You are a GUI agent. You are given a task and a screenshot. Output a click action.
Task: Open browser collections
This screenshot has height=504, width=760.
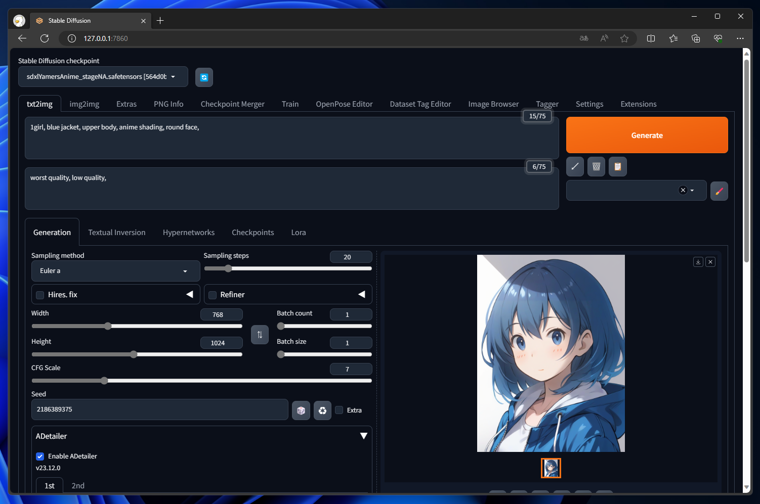pos(696,38)
